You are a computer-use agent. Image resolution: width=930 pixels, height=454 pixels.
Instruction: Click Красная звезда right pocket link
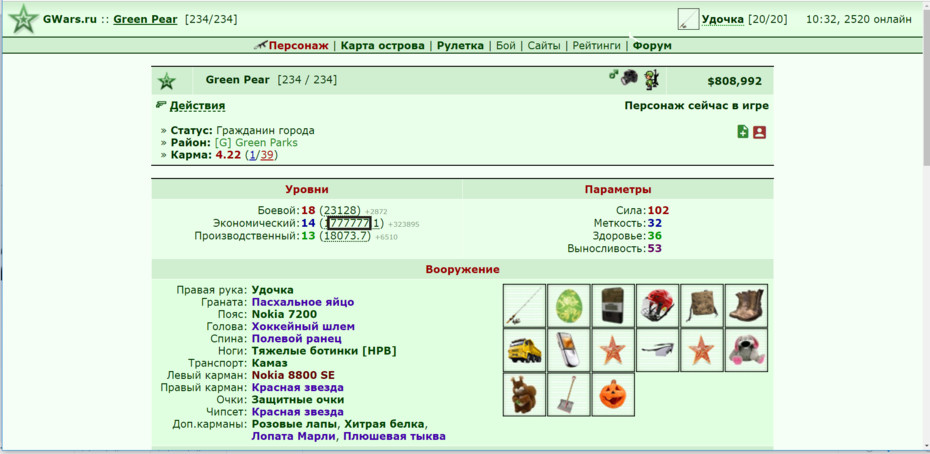click(x=298, y=388)
